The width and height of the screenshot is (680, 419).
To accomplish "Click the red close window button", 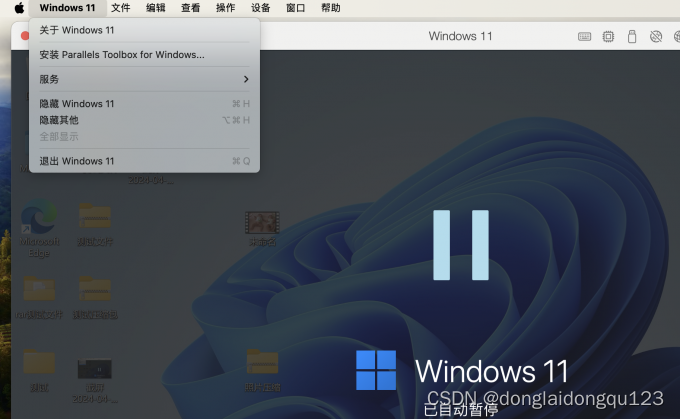I will click(25, 36).
